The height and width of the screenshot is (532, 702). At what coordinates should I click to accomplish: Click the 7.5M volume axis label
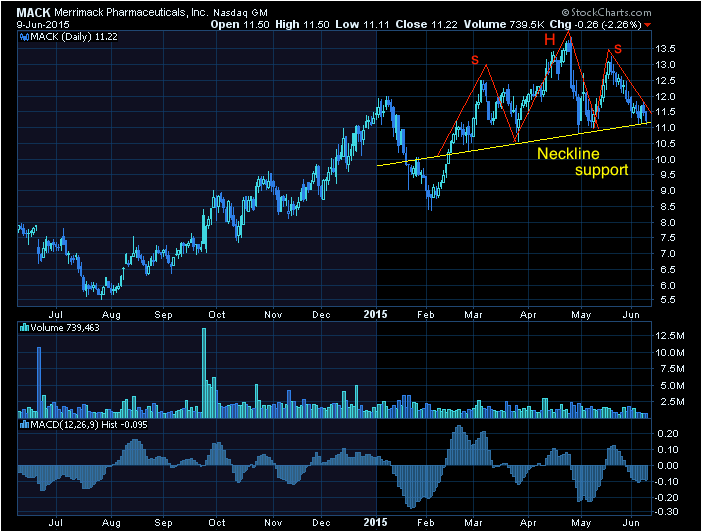(672, 369)
